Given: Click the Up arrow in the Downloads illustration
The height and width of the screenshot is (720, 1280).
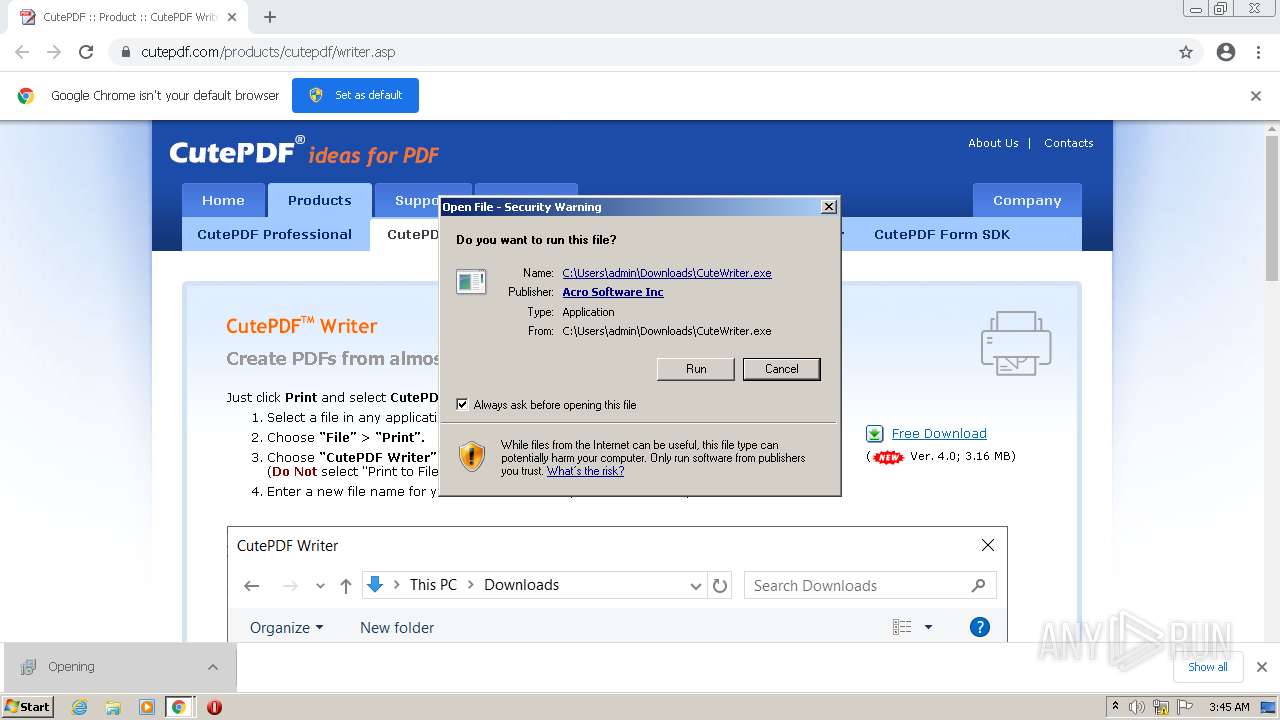Looking at the screenshot, I should 345,586.
